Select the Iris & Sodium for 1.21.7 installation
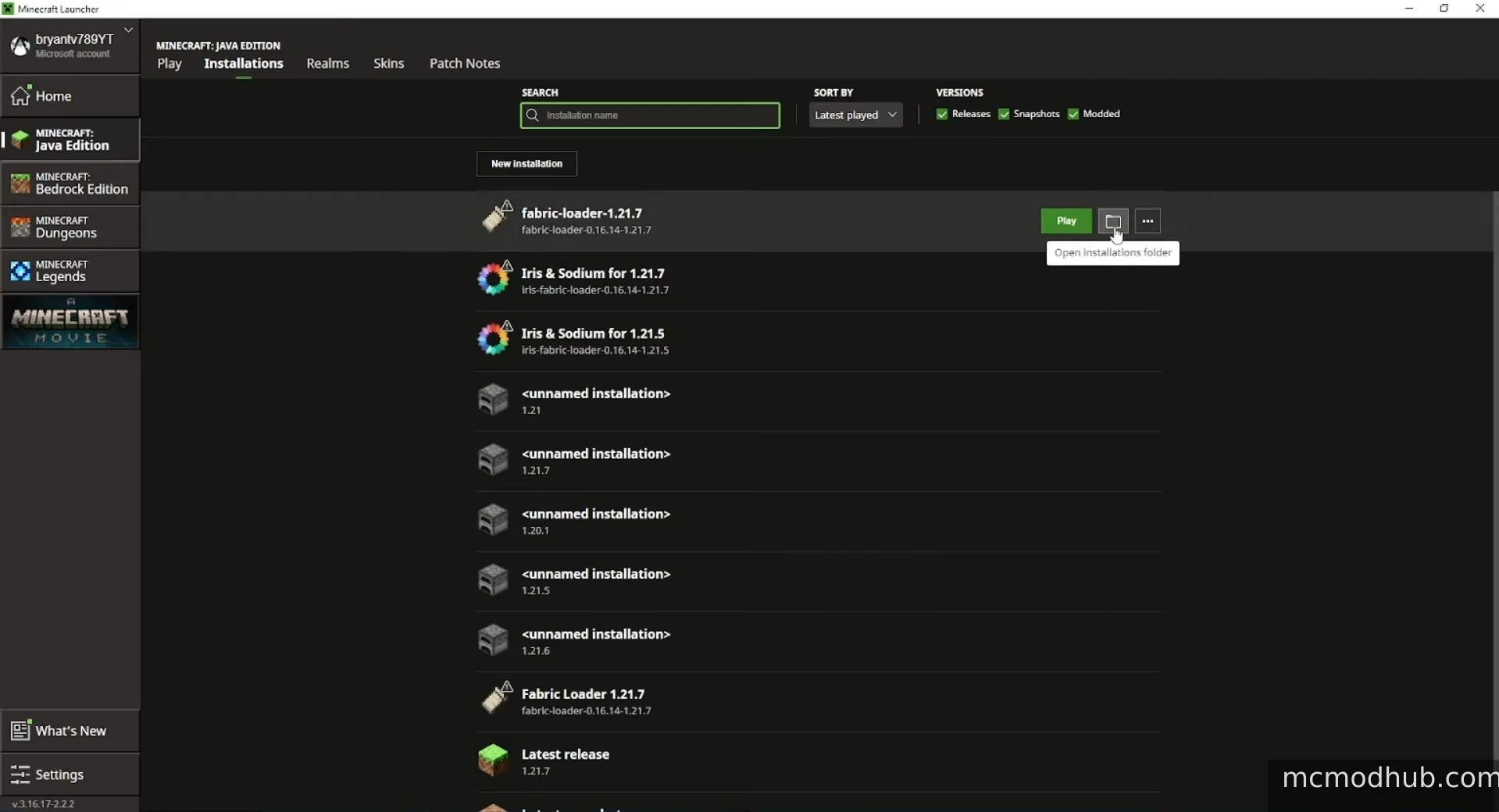This screenshot has height=812, width=1499. [593, 280]
